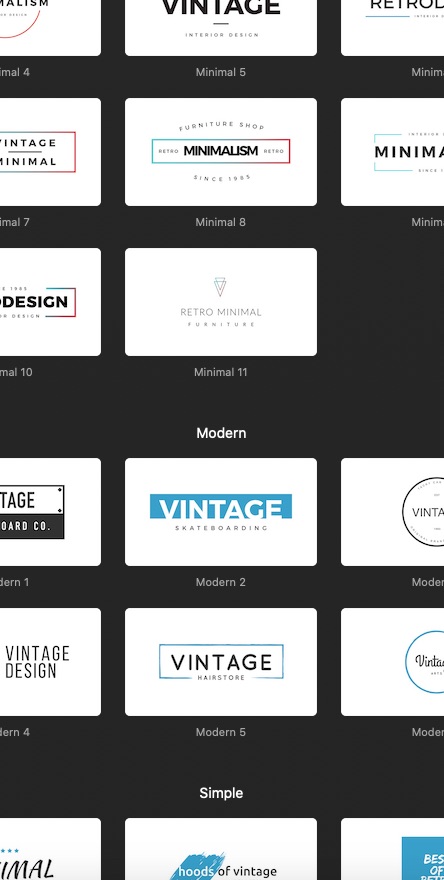
Task: Select the Minimal 10 Design gradient-frame logo
Action: [51, 302]
